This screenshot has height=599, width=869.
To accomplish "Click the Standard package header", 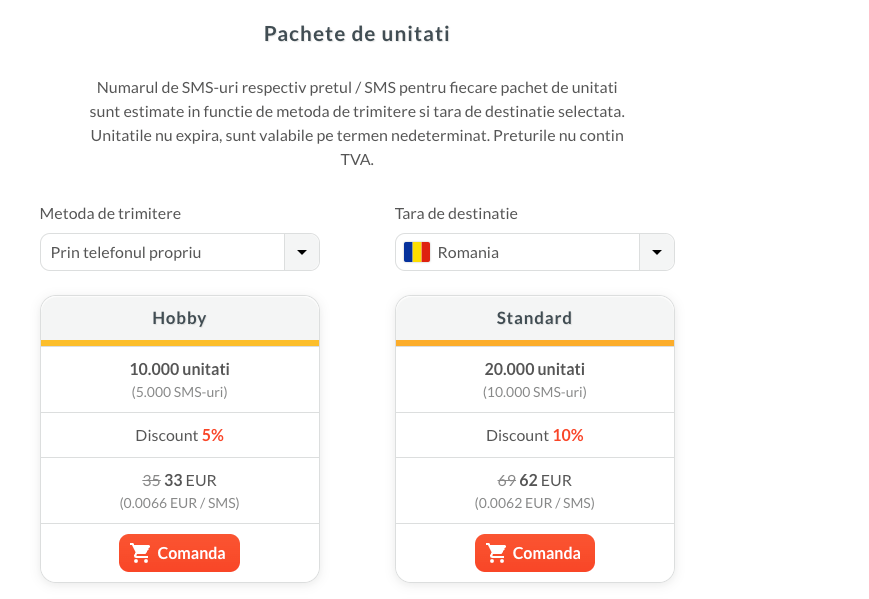I will point(535,318).
